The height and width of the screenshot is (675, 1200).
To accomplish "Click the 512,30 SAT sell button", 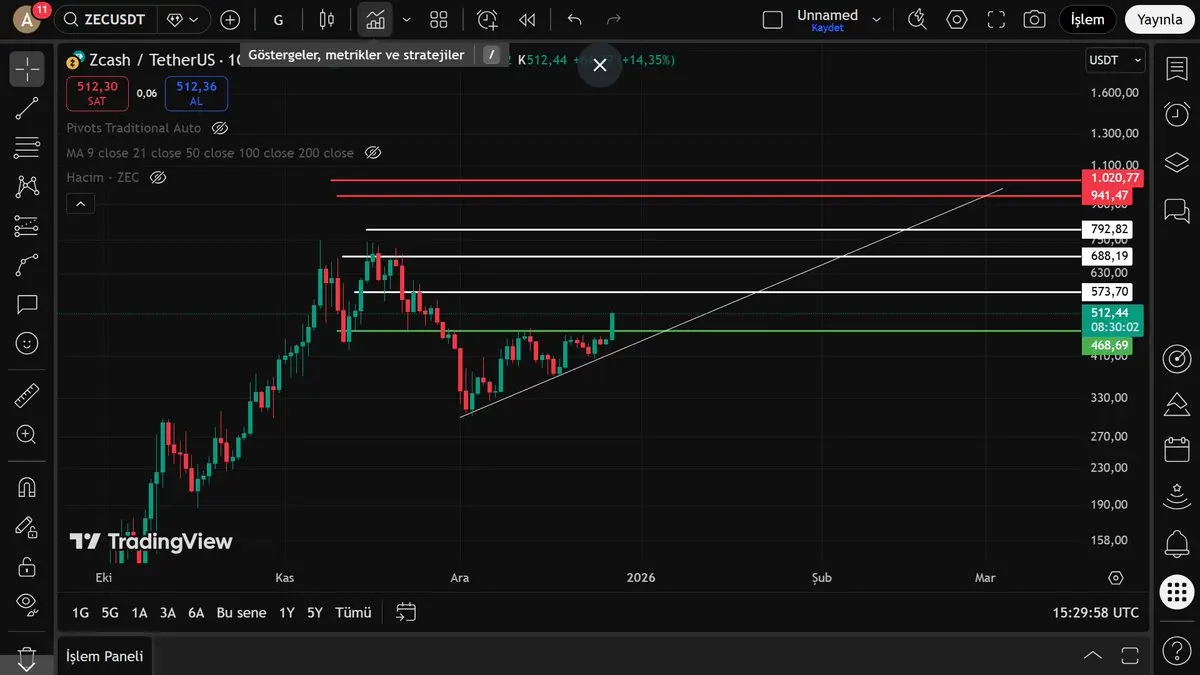I will pos(97,93).
